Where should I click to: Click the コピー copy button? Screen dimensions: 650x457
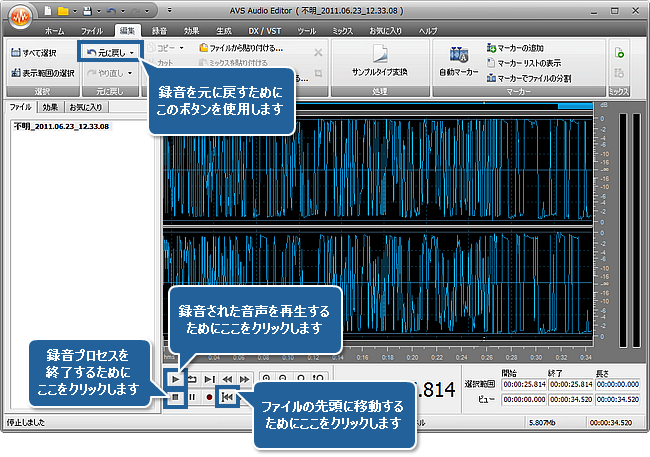coord(162,48)
